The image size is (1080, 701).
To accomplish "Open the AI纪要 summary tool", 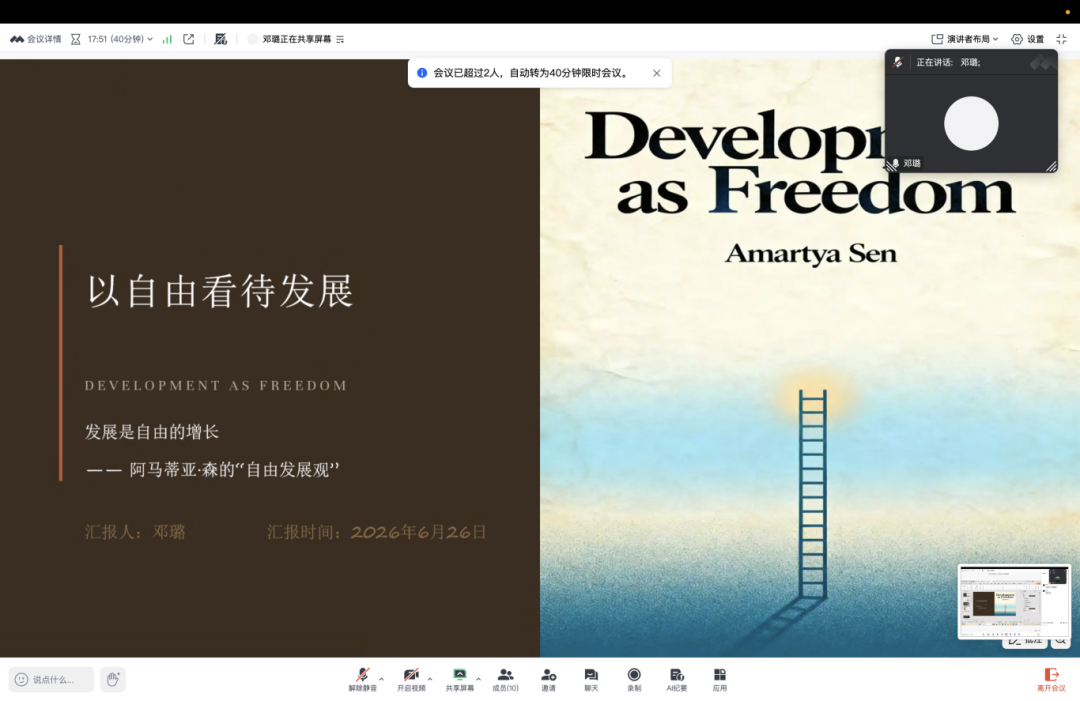I will 676,679.
